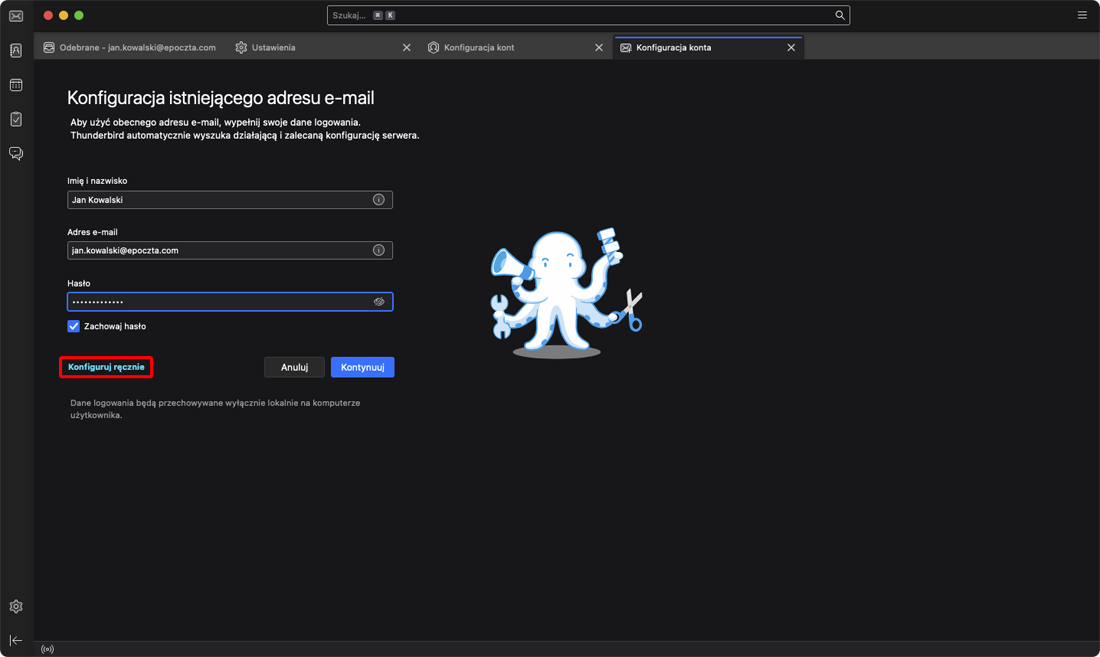Screen dimensions: 1100x657
Task: Click the online status icon in status bar
Action: coord(47,649)
